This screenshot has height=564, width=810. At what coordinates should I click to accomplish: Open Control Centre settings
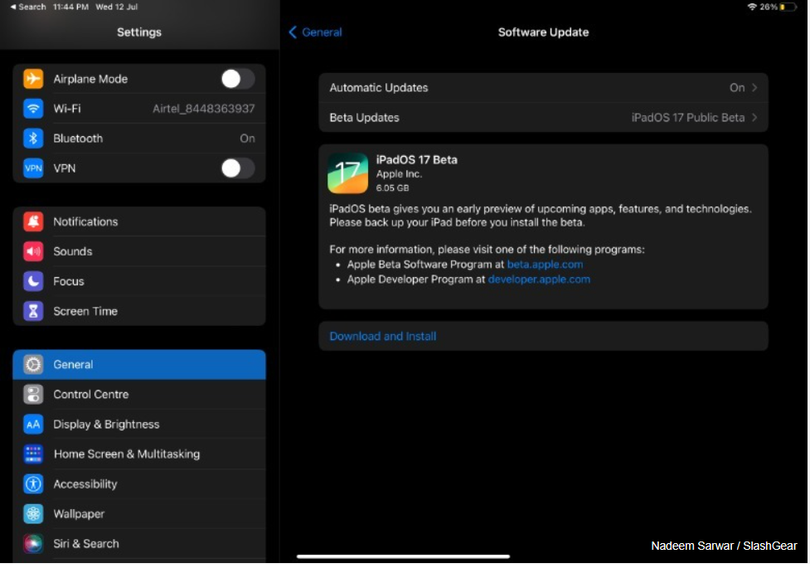139,395
